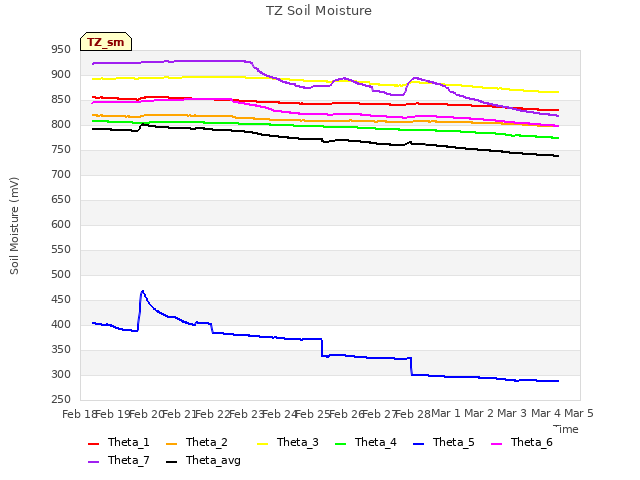
Task: Click the Theta_1 legend label
Action: 129,442
